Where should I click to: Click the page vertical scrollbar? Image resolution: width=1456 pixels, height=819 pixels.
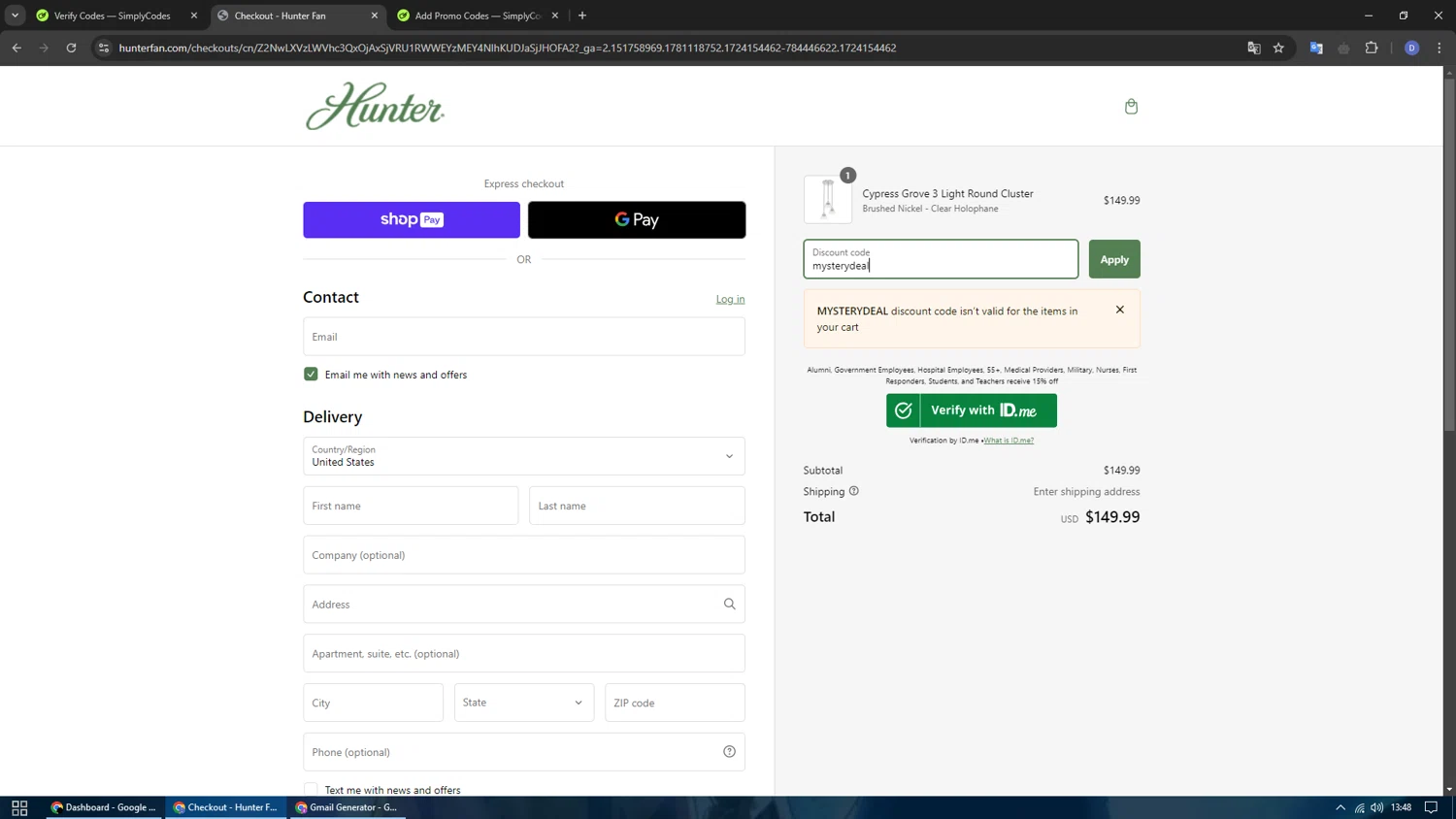[1449, 253]
